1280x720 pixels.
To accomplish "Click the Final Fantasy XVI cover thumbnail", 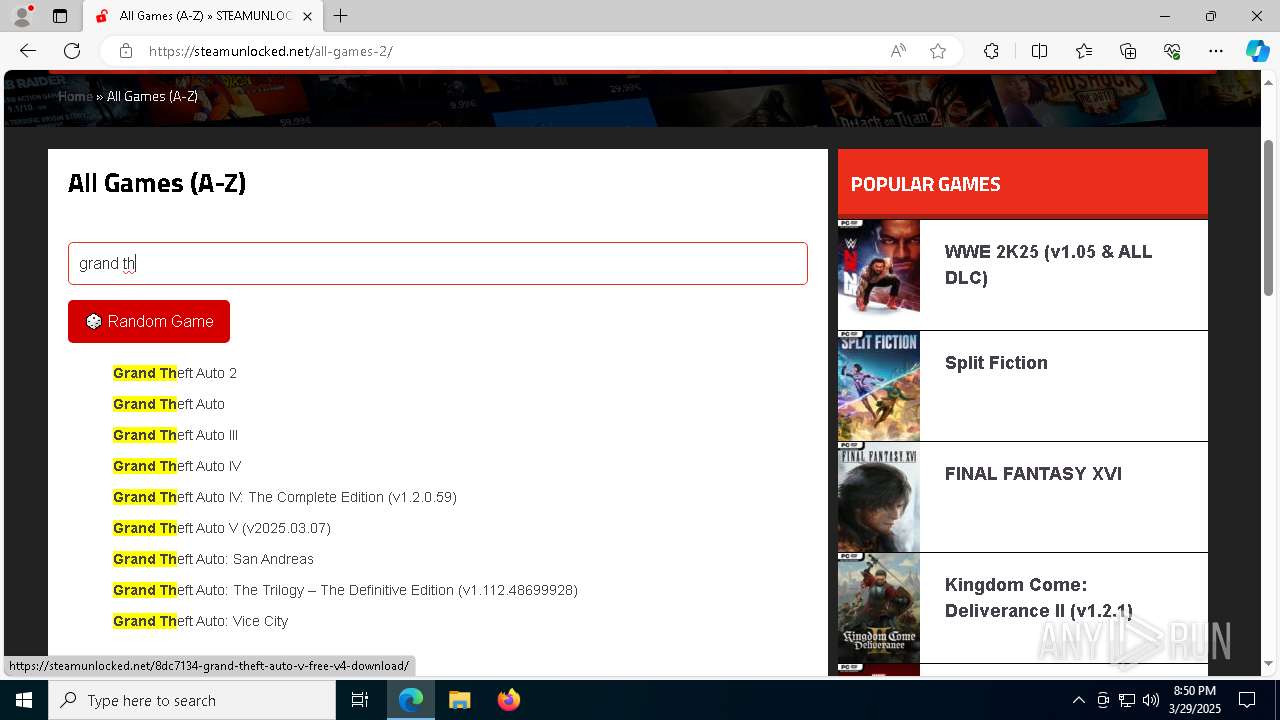I will point(879,497).
